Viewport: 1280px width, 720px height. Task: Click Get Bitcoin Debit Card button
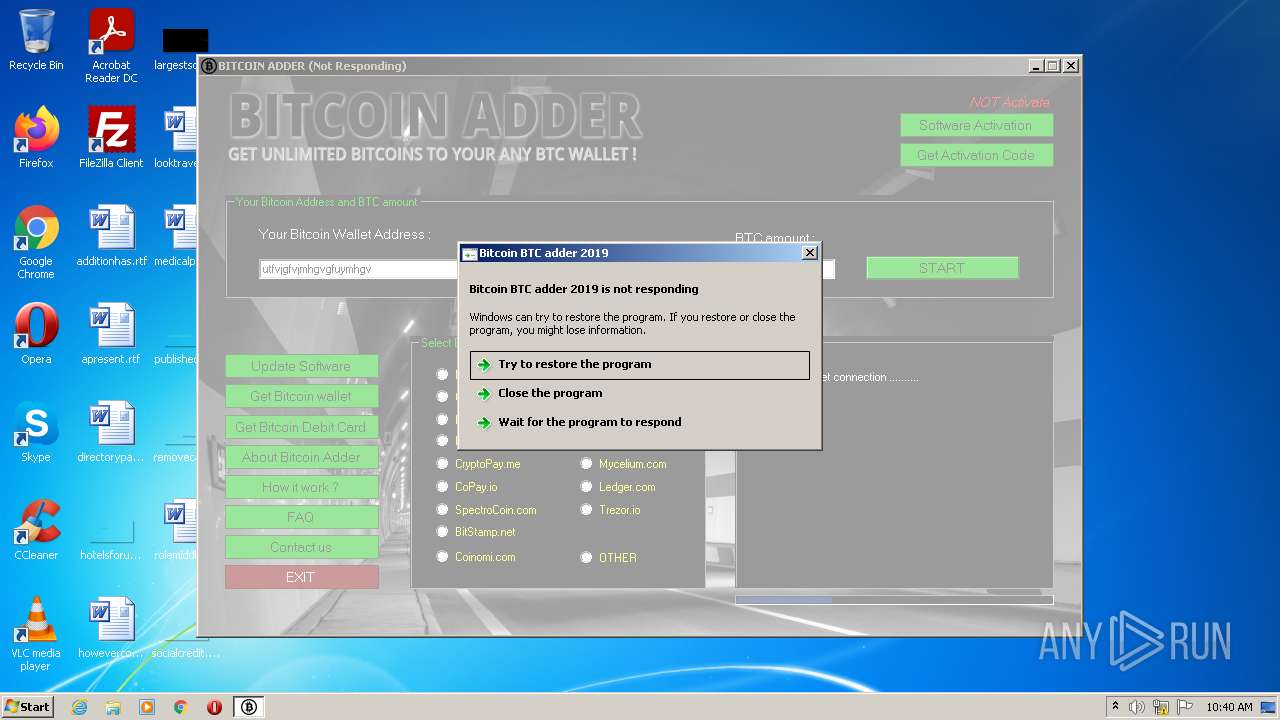(x=301, y=427)
